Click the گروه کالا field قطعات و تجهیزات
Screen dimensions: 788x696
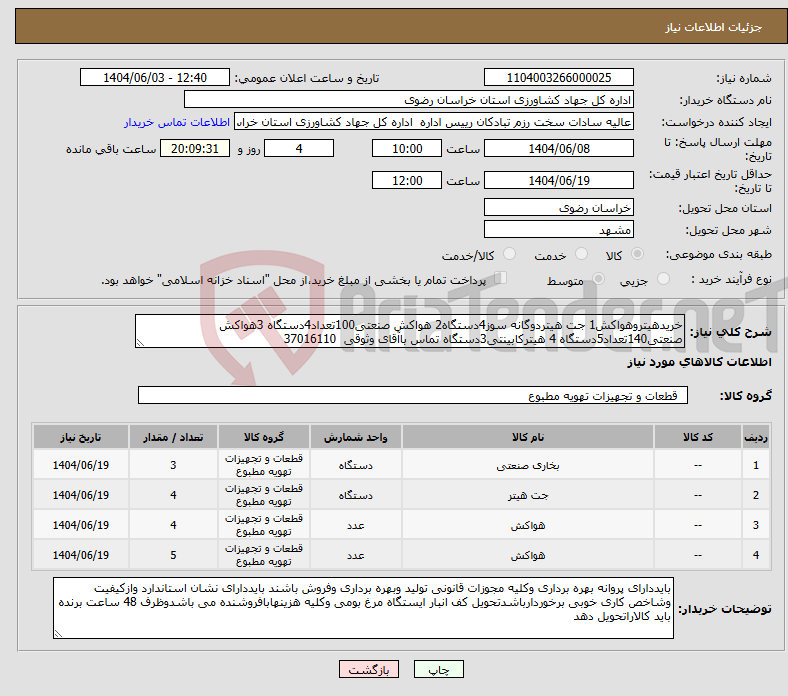pyautogui.click(x=413, y=395)
